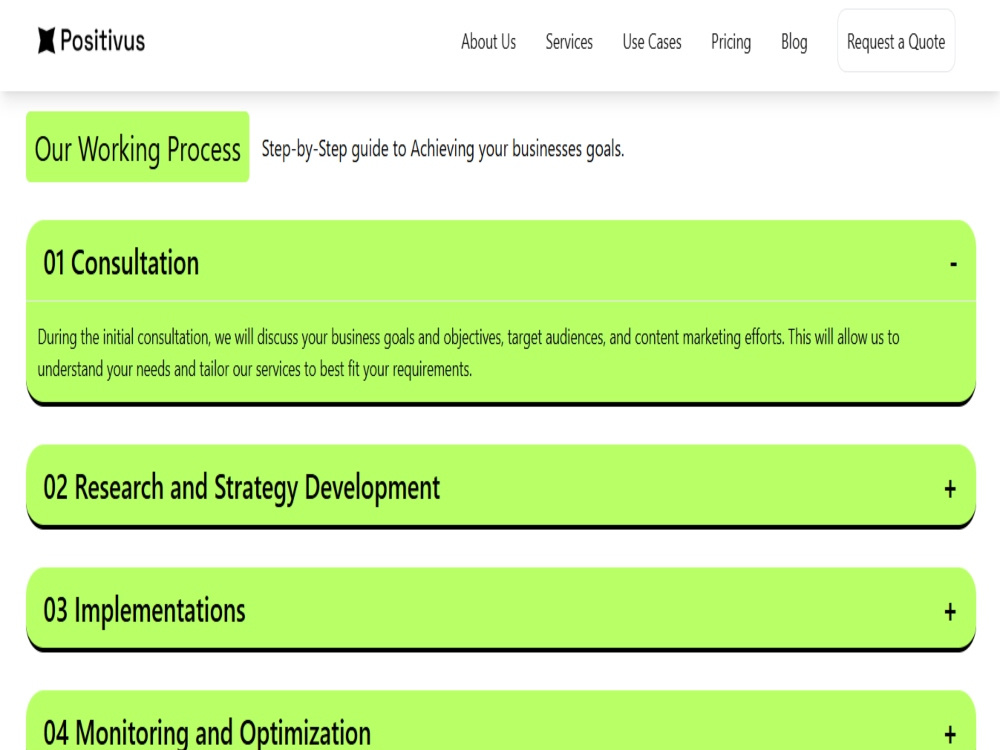Click the initial consultation description paragraph
The image size is (1000, 750).
468,353
